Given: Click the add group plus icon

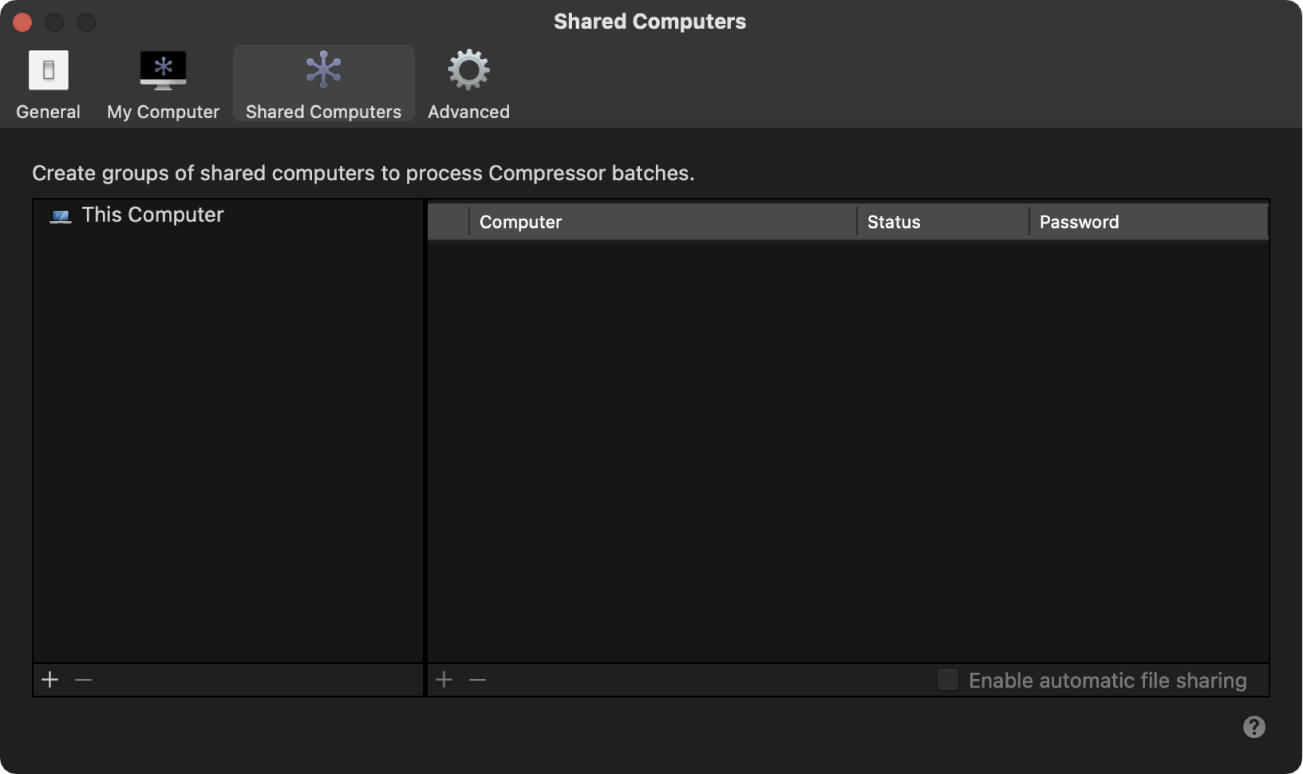Looking at the screenshot, I should [x=49, y=679].
